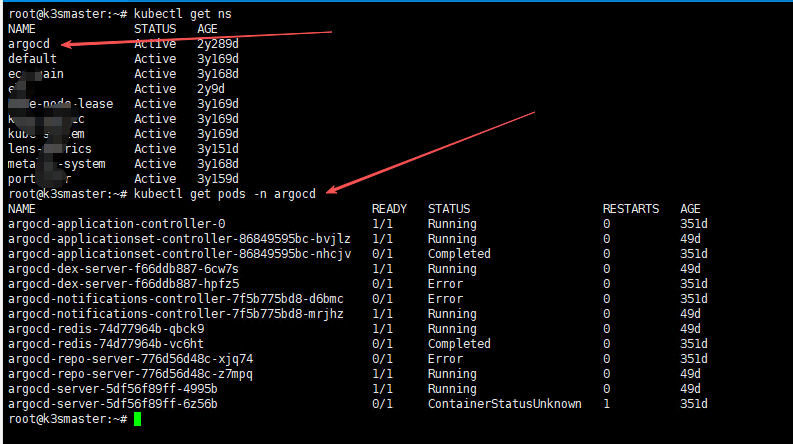Select pod 'argocd-redis-74d77964b-vc6ht'

coord(106,344)
